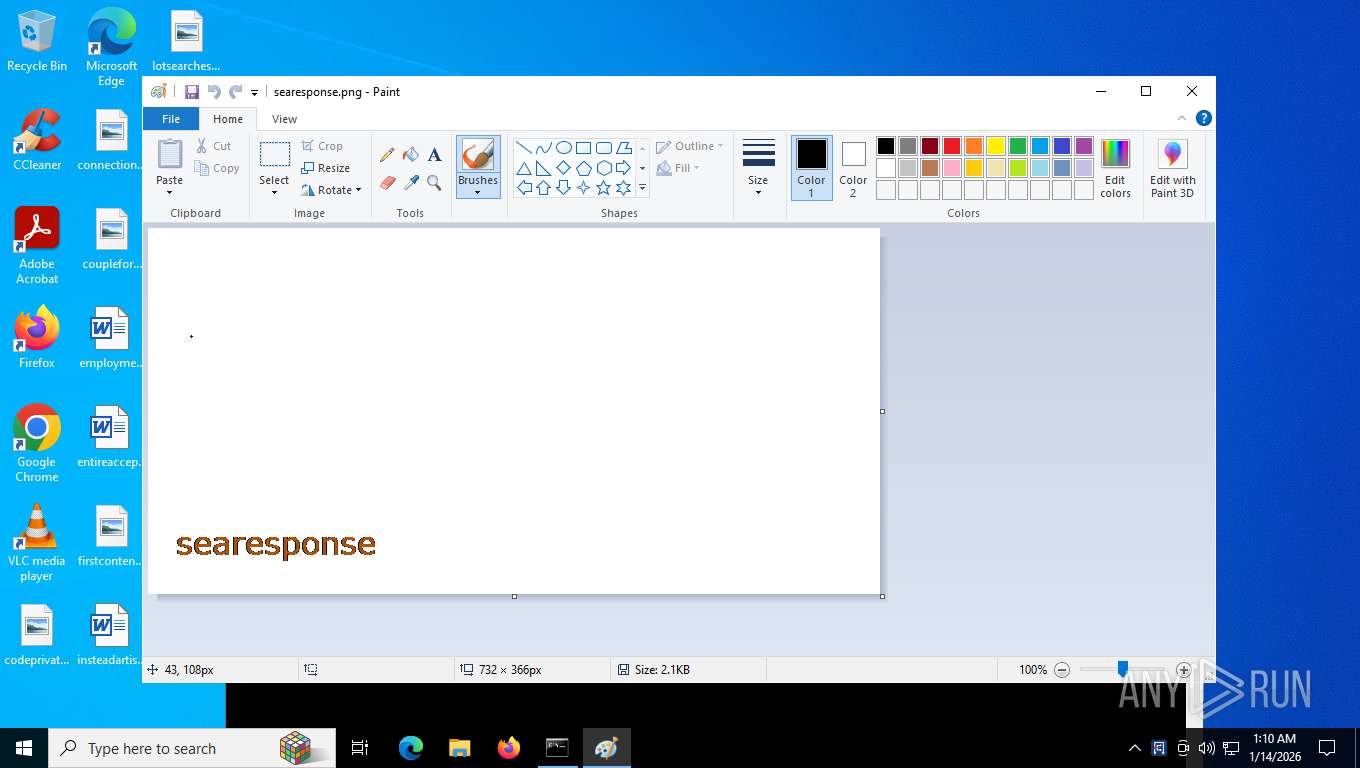
Task: Choose the Up arrow shape
Action: click(x=544, y=188)
